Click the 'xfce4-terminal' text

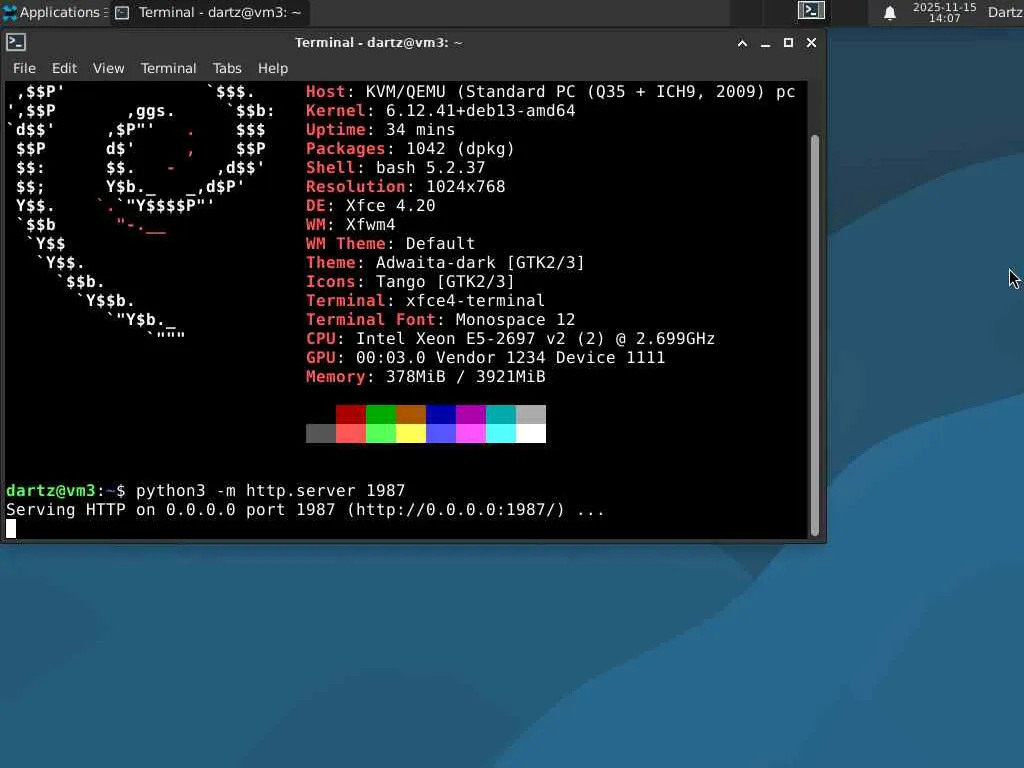coord(475,300)
